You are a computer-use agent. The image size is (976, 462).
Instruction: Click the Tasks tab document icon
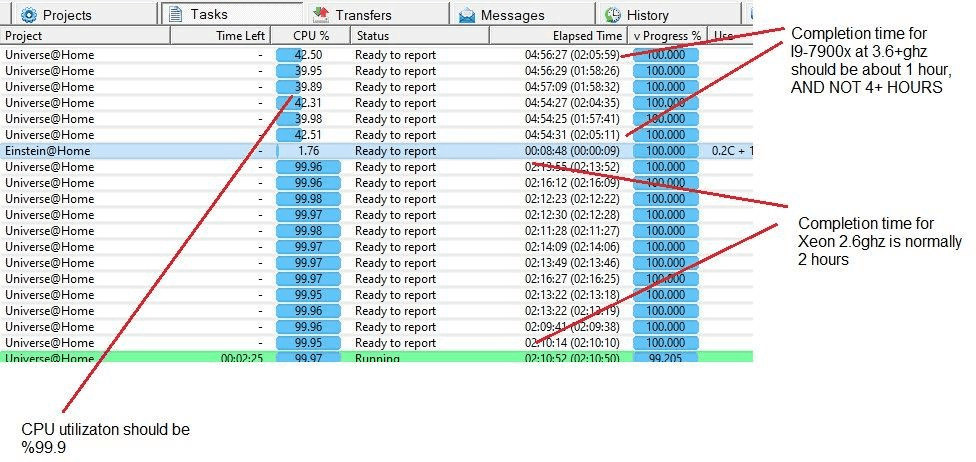coord(176,14)
